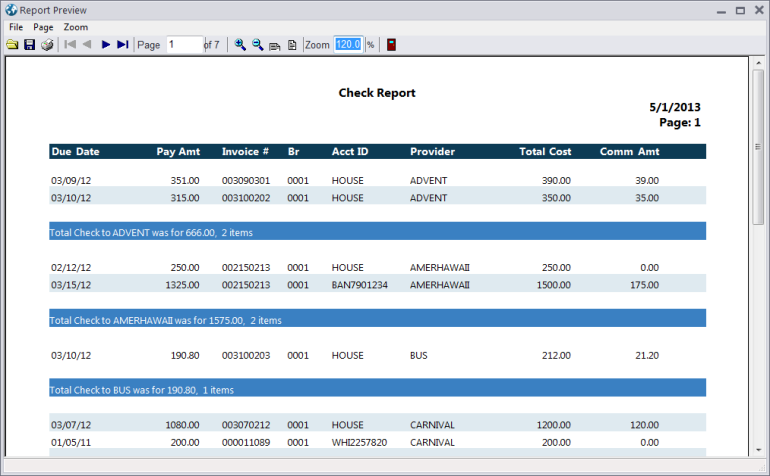This screenshot has width=770, height=476.
Task: Click the Total Cost column header
Action: 545,152
